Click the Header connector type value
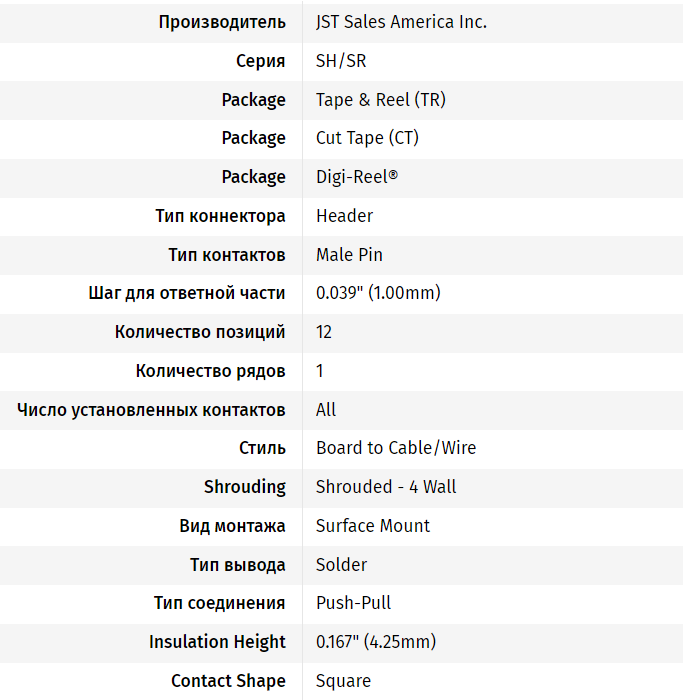Image resolution: width=683 pixels, height=700 pixels. tap(344, 216)
